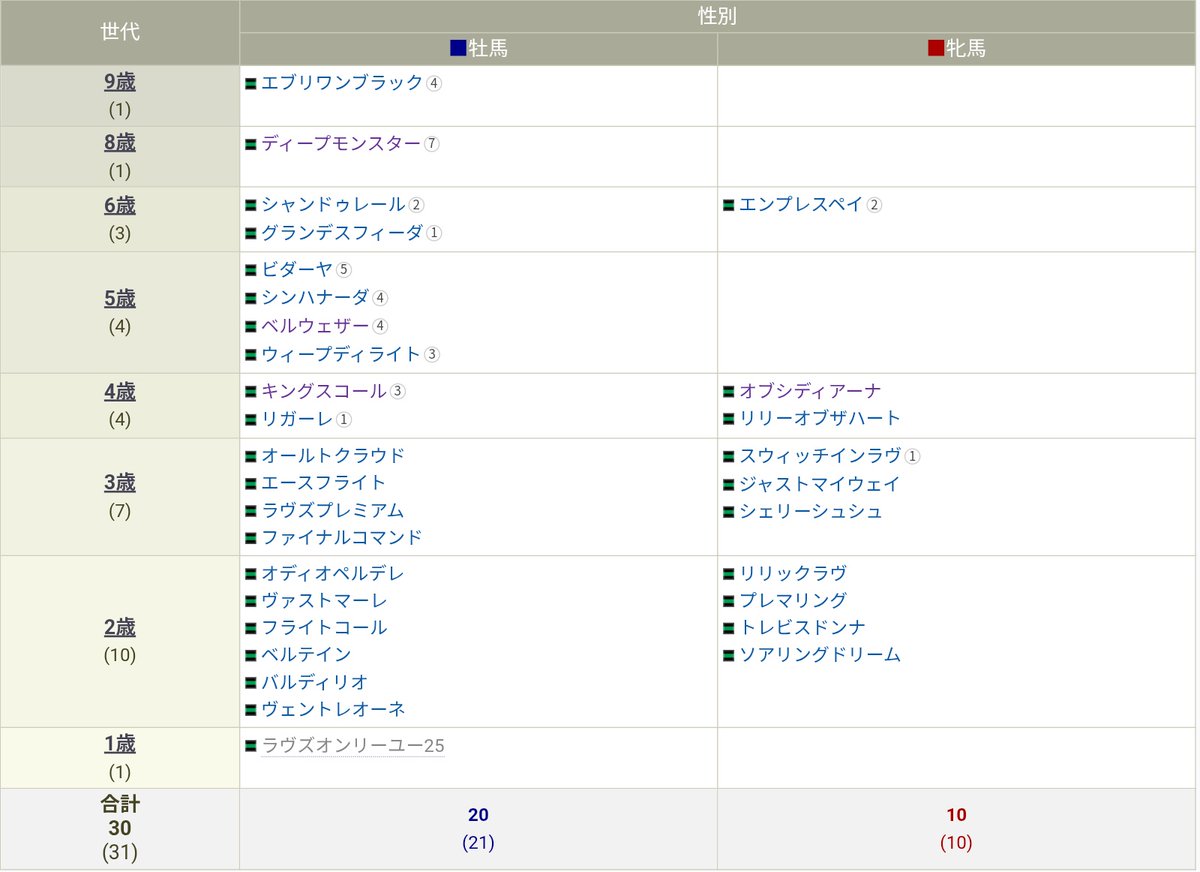Click the icon beside ディープモンスター
The image size is (1200, 872).
coord(251,144)
